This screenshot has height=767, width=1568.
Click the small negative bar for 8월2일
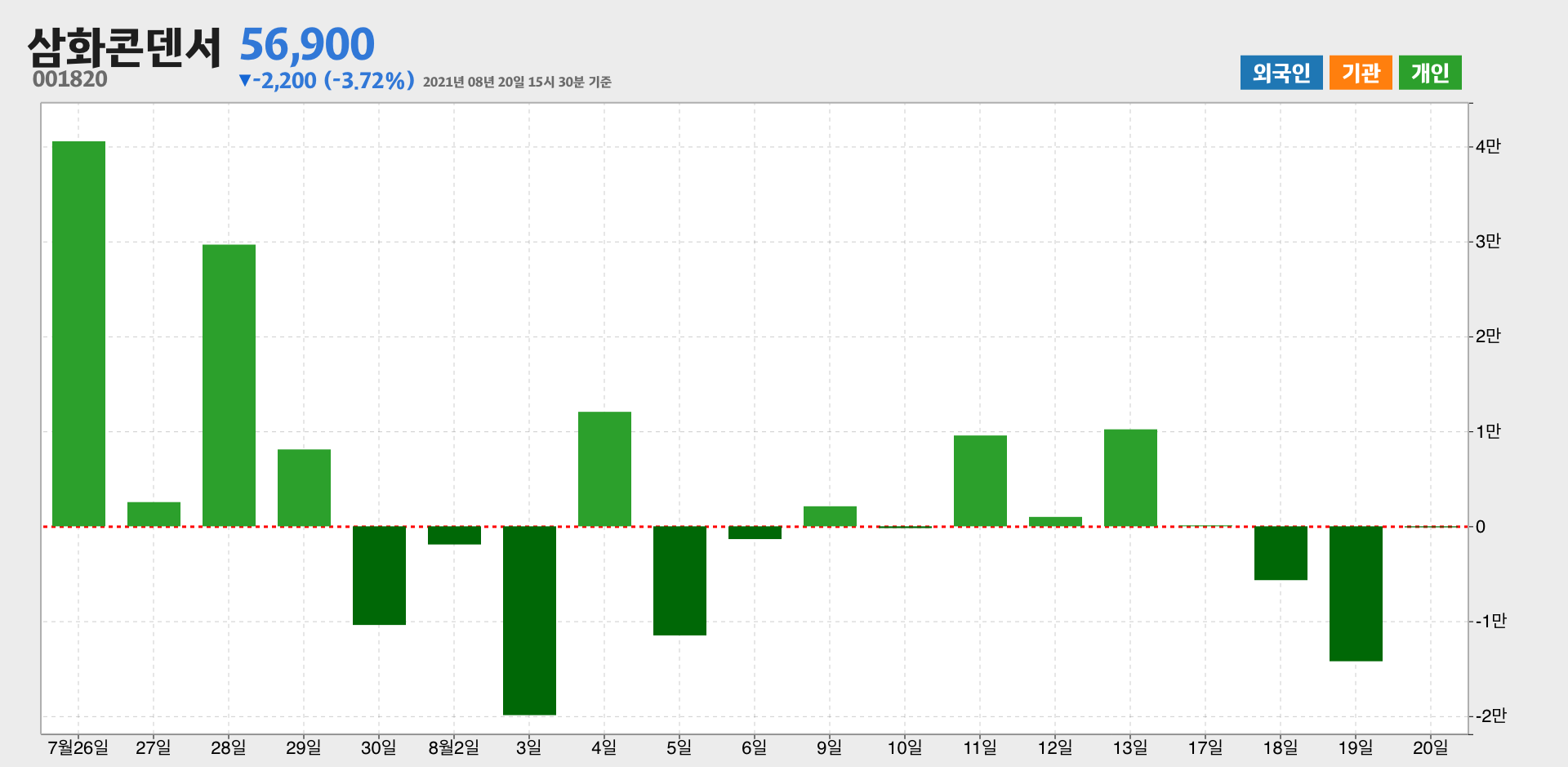click(454, 536)
